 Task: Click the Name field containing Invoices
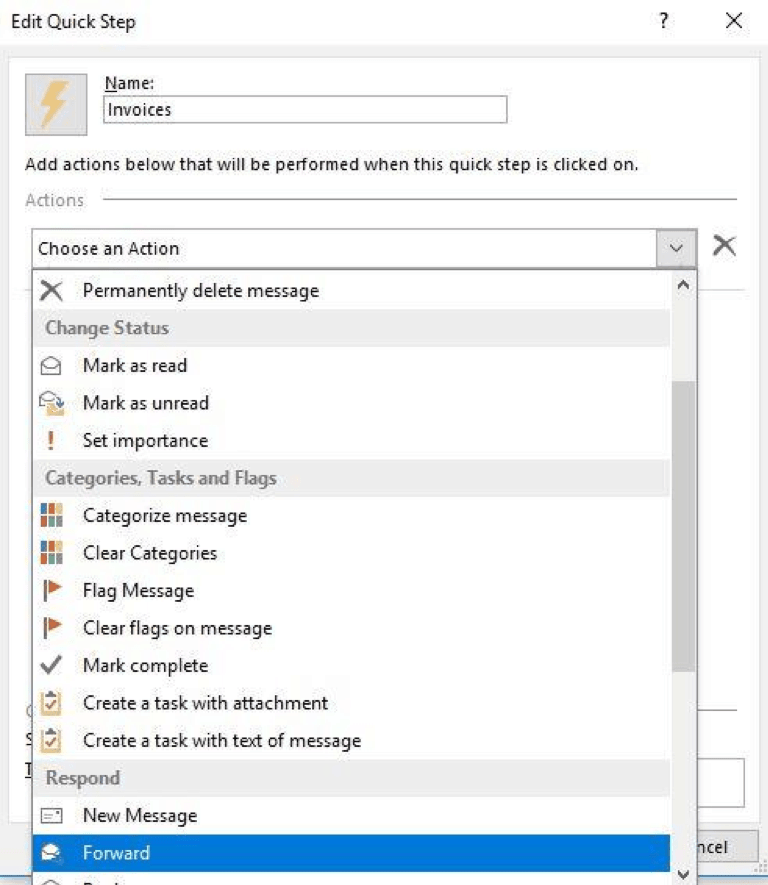305,110
